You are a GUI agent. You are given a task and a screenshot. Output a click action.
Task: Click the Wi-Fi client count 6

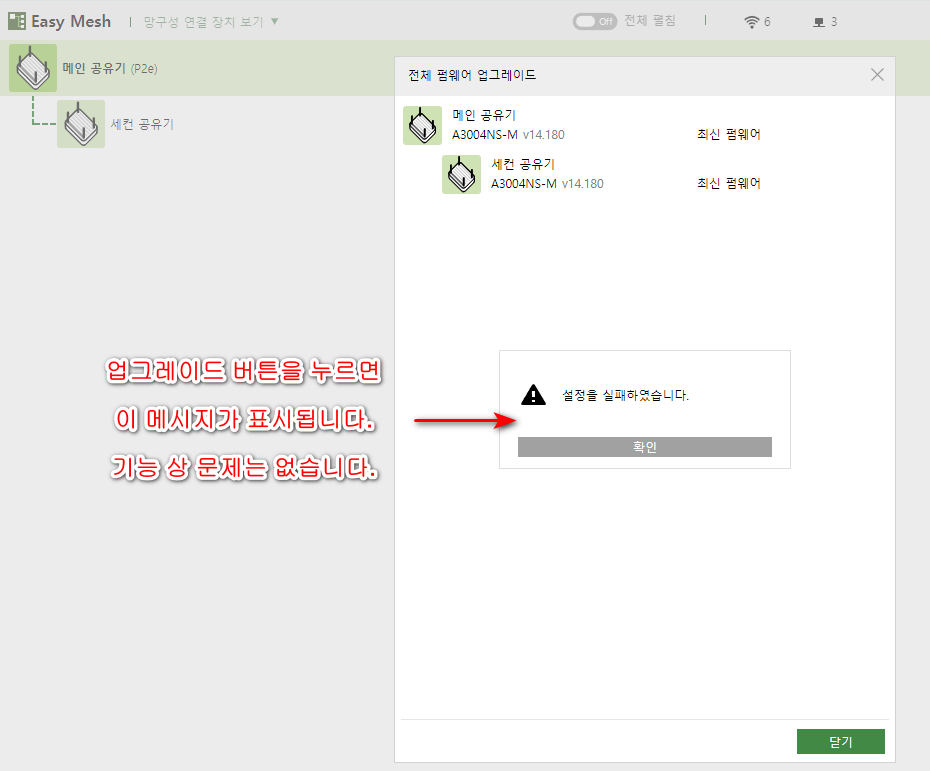click(x=767, y=22)
